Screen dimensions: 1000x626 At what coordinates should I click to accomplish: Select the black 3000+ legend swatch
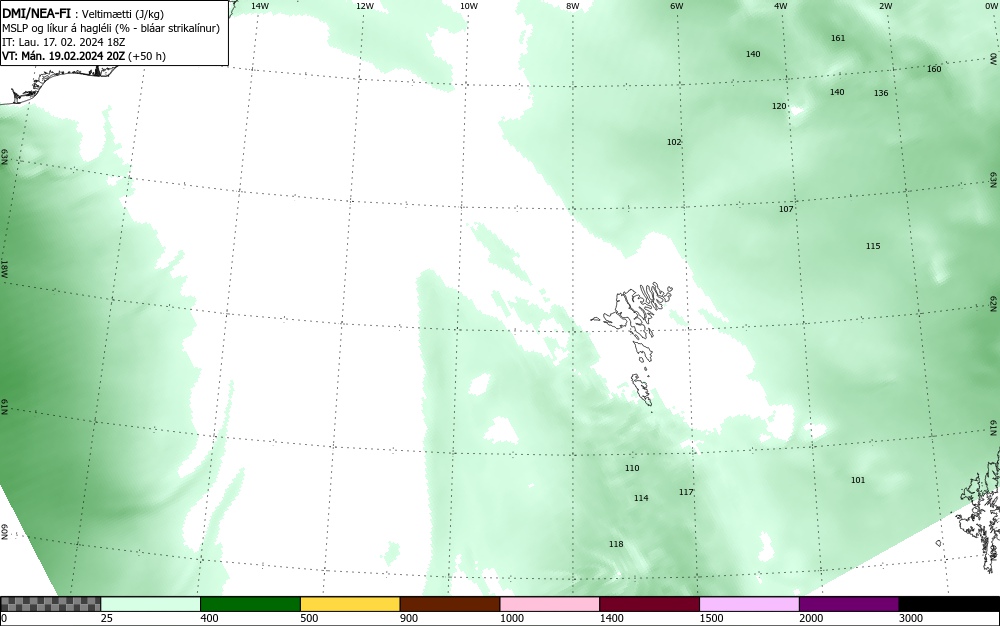pos(949,604)
